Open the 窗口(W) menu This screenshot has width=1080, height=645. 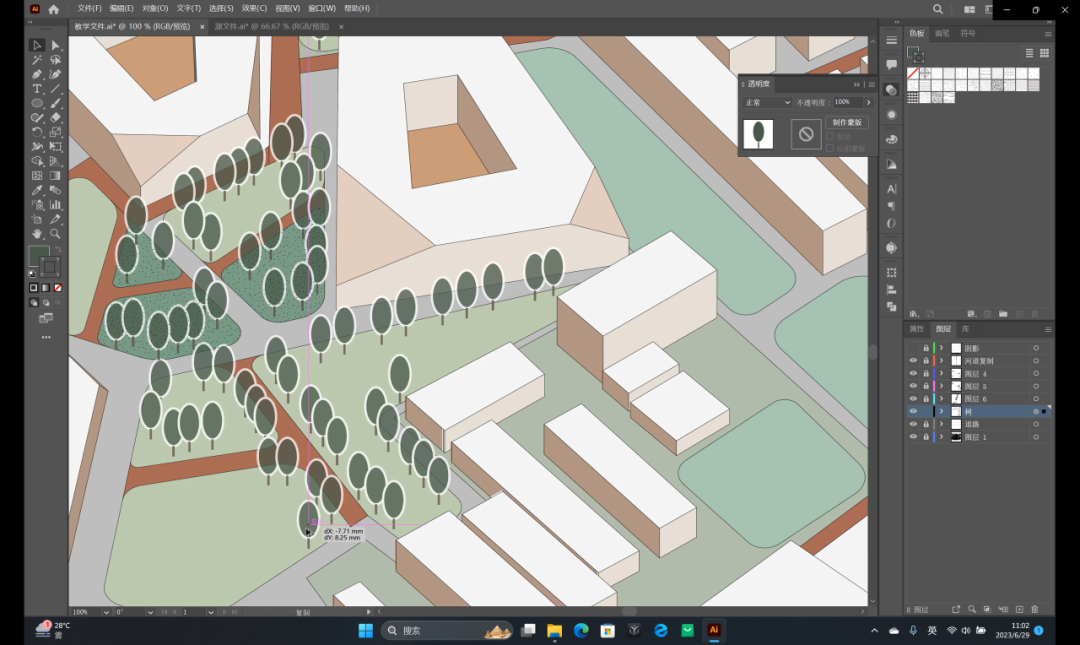[x=322, y=8]
